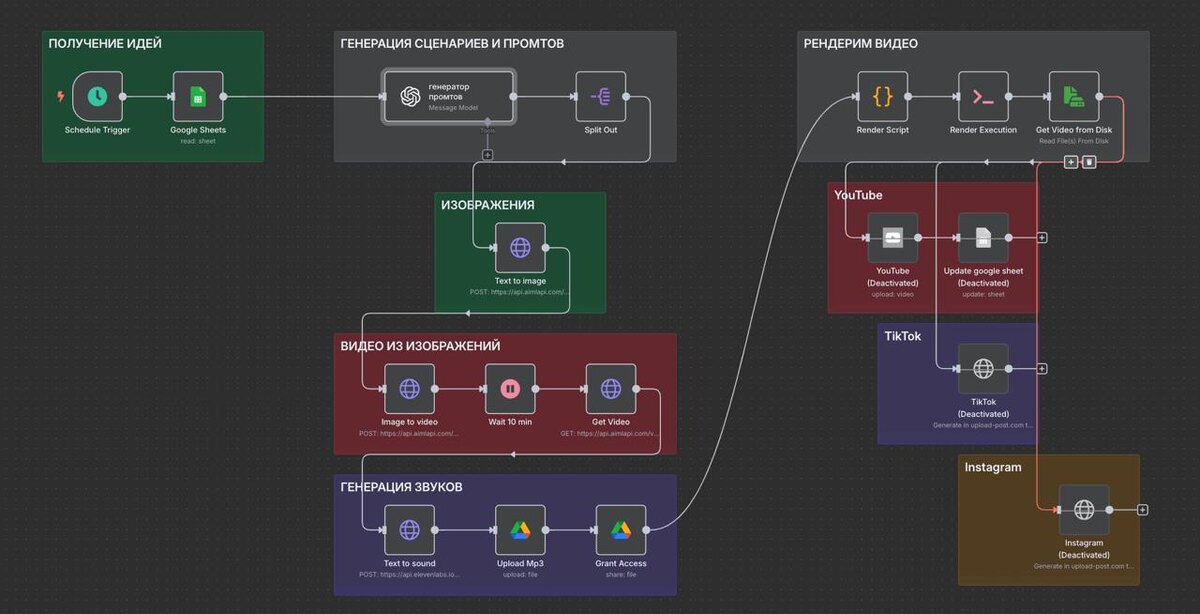Click the "Upload Mp3" node label
The width and height of the screenshot is (1200, 614).
[520, 563]
